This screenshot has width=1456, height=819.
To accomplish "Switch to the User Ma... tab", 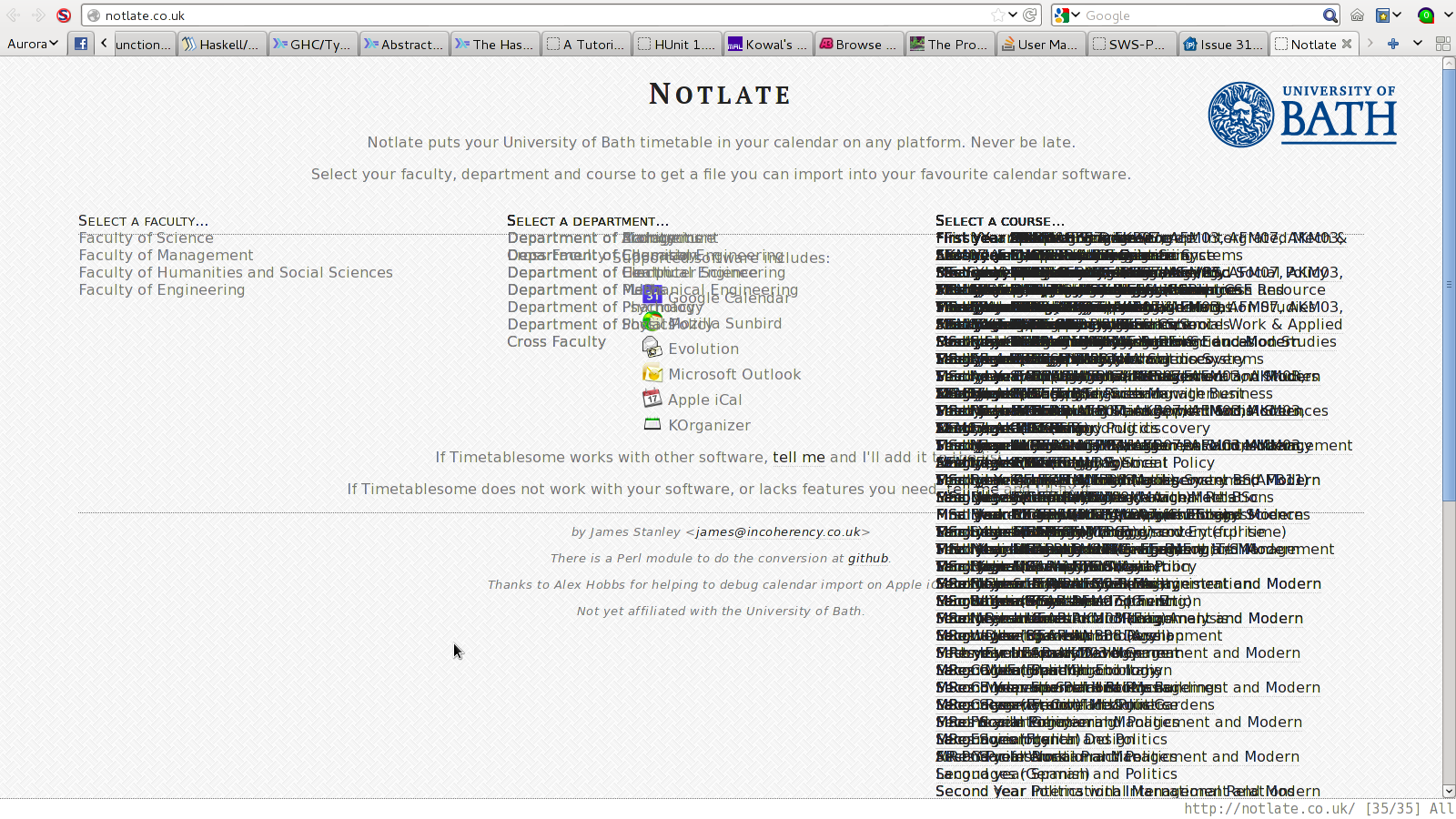I will click(1040, 44).
